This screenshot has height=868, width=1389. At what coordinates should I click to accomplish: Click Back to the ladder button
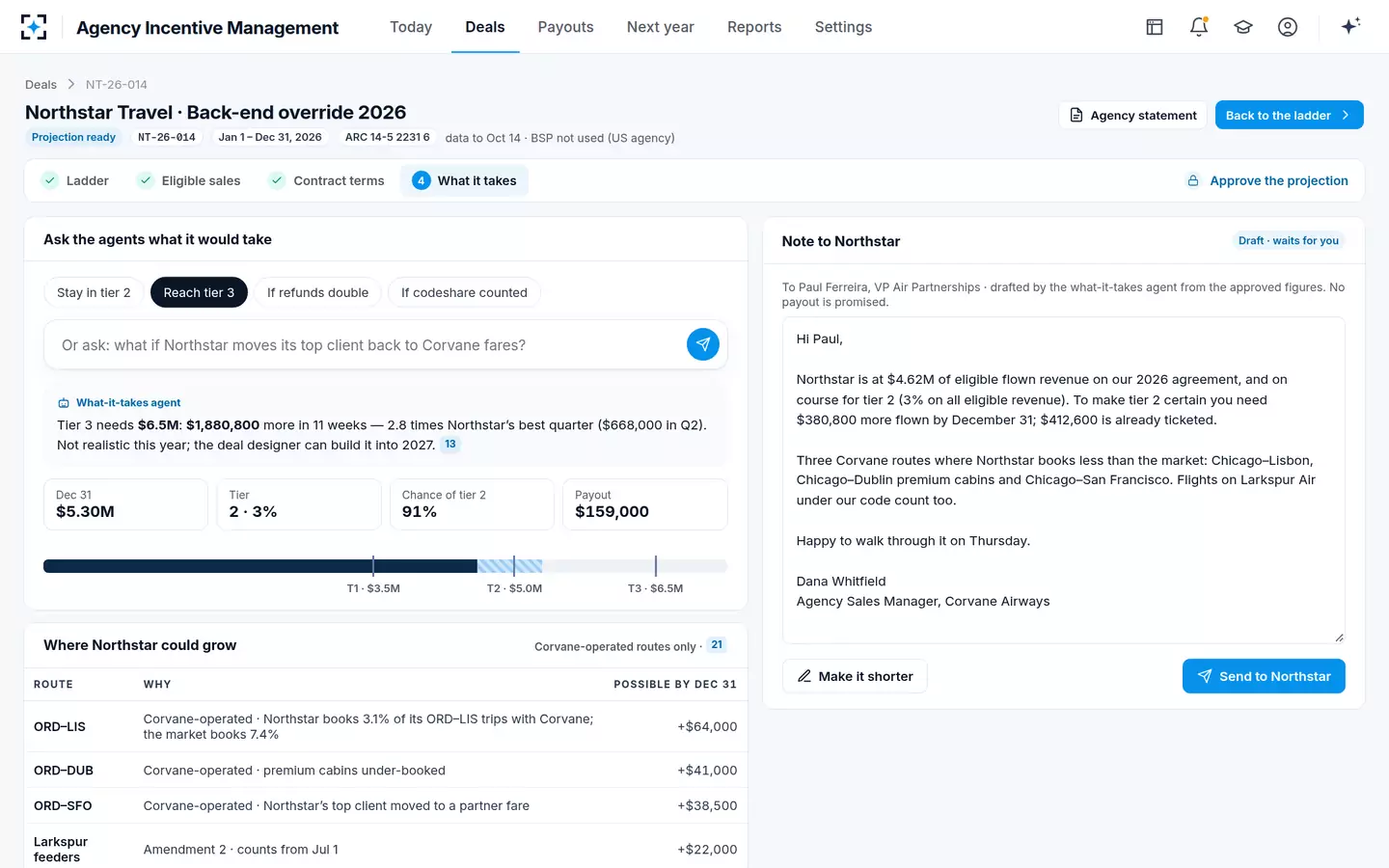point(1289,115)
